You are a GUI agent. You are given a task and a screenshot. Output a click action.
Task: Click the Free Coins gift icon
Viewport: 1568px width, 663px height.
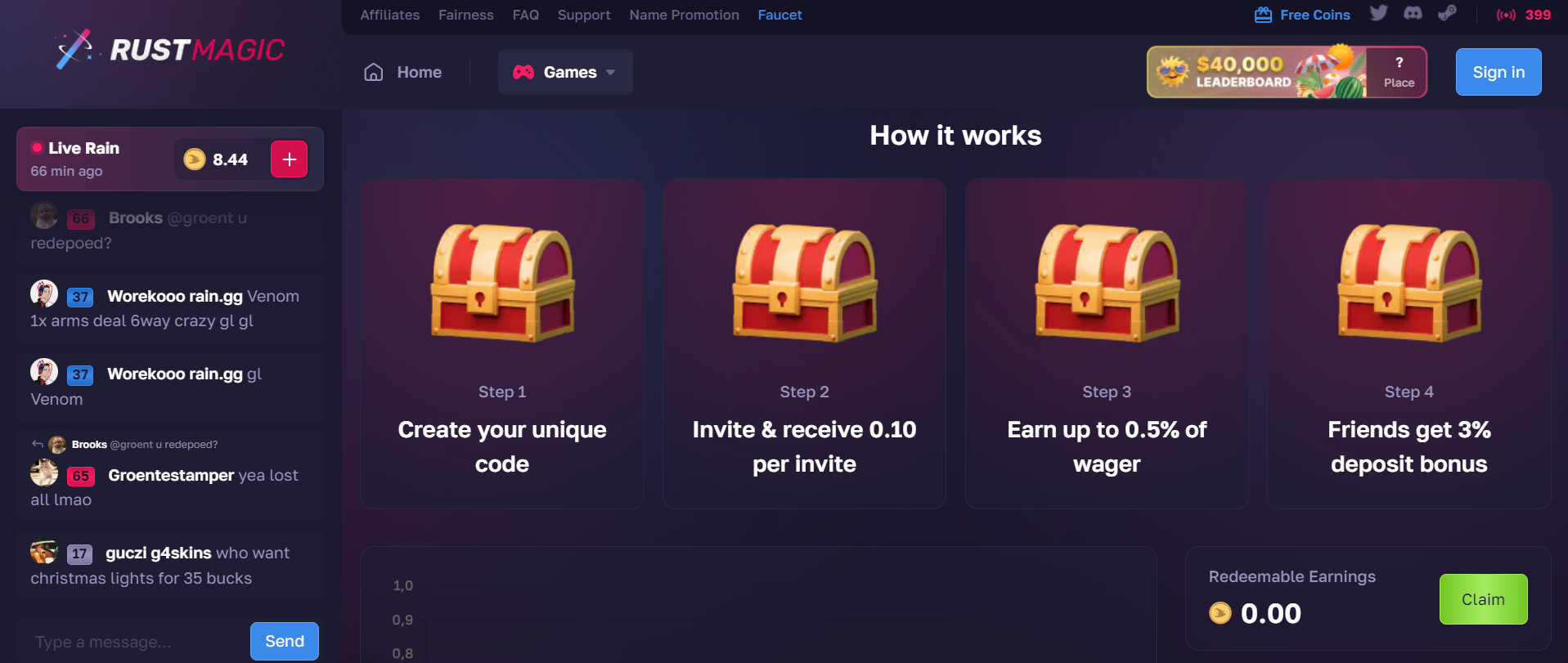point(1263,15)
